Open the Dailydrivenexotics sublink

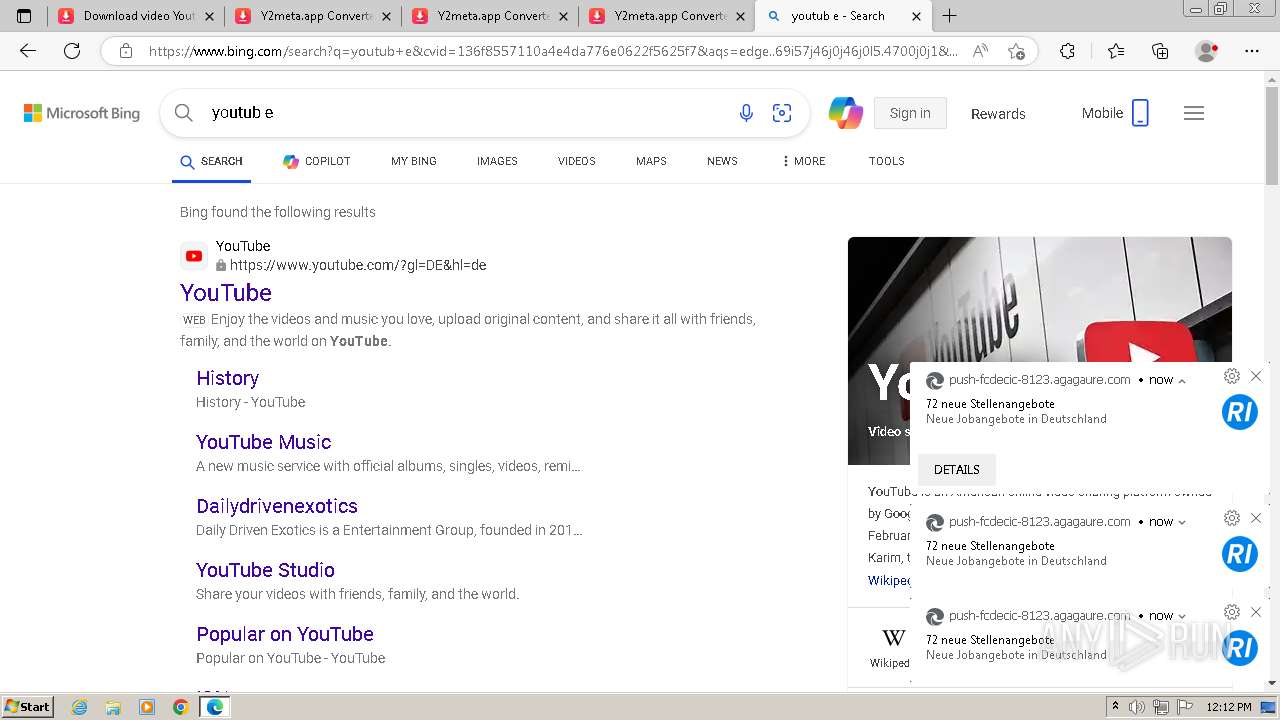tap(277, 506)
